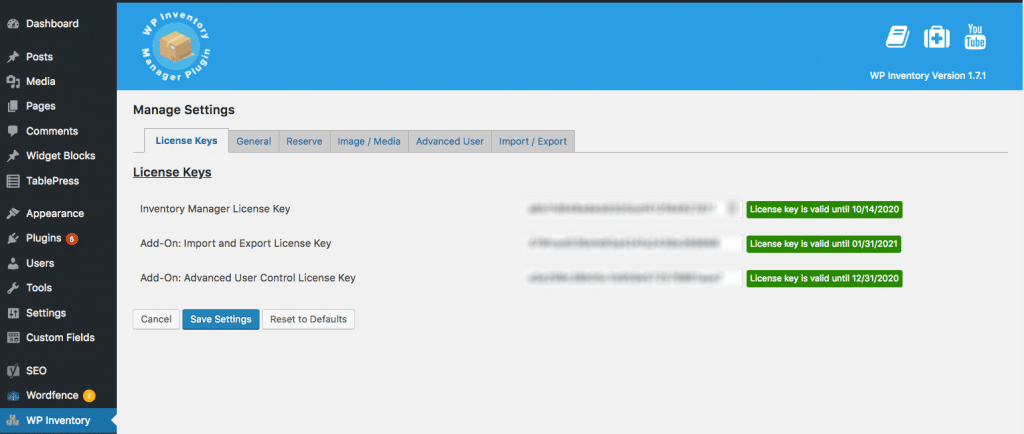
Task: Click the WP Inventory Manager Plugin logo
Action: (175, 45)
